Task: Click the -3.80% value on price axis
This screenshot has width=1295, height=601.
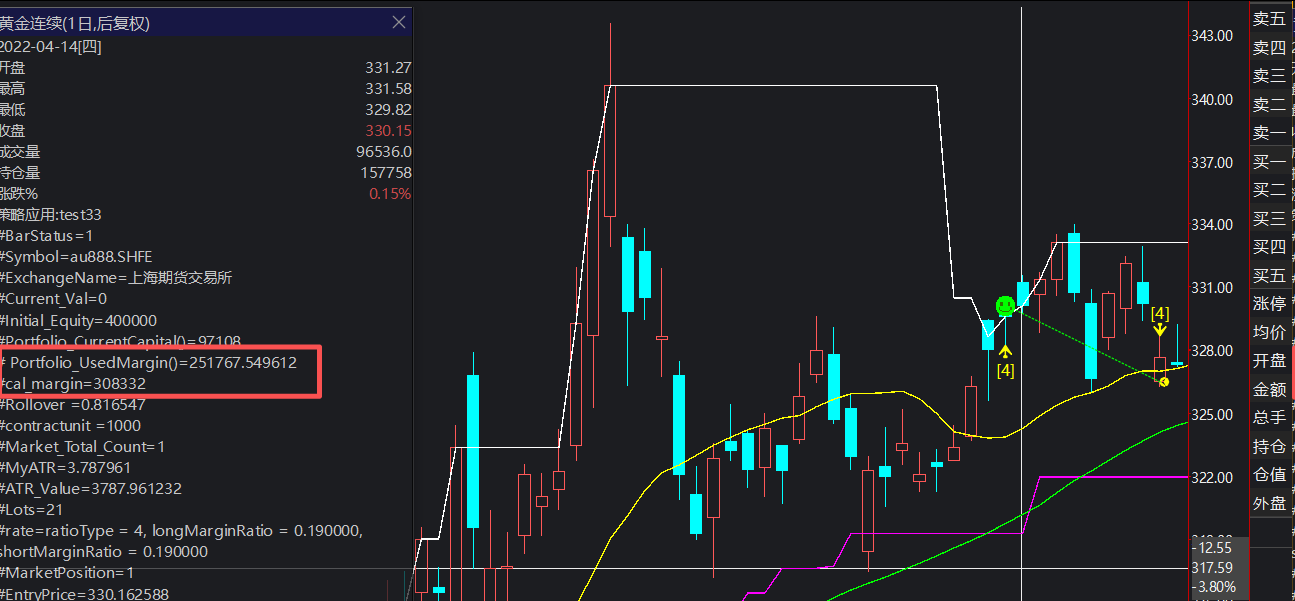Action: click(1216, 586)
